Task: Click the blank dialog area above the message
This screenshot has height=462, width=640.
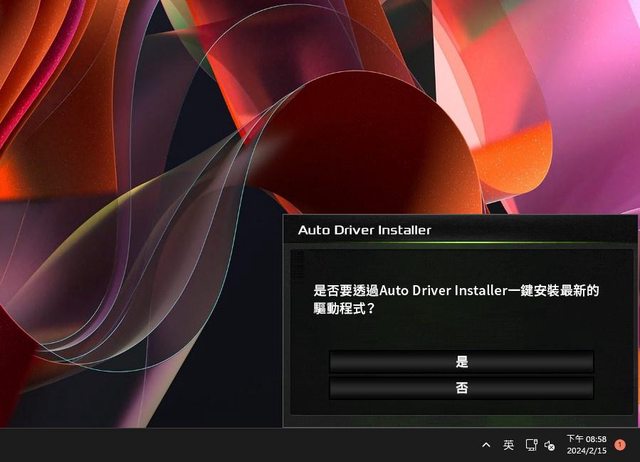Action: (x=461, y=264)
